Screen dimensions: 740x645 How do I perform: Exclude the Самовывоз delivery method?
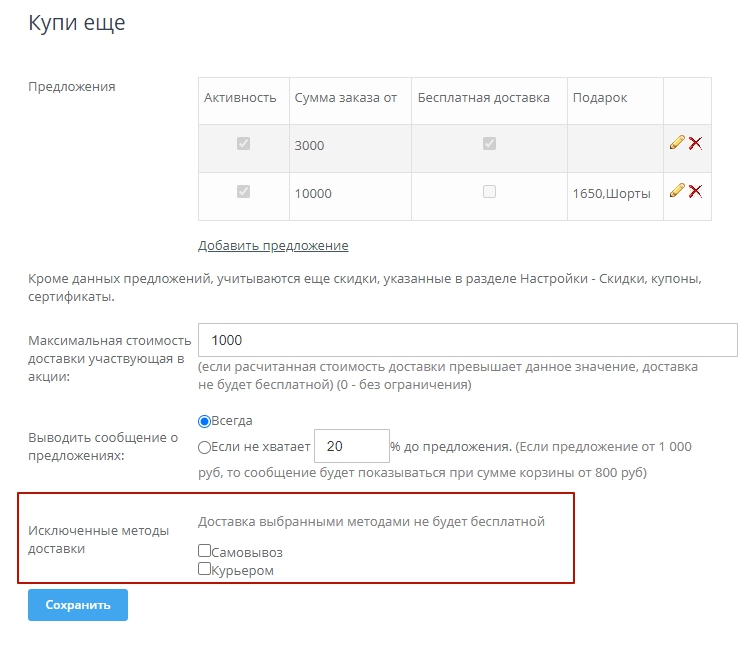click(x=205, y=551)
